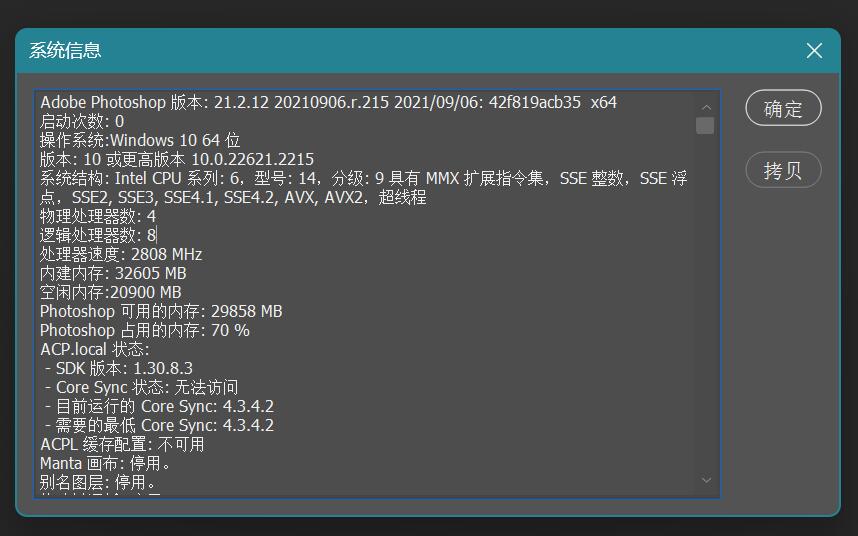Click the 目前运行的 Core Sync line
858x536 pixels.
tap(159, 406)
